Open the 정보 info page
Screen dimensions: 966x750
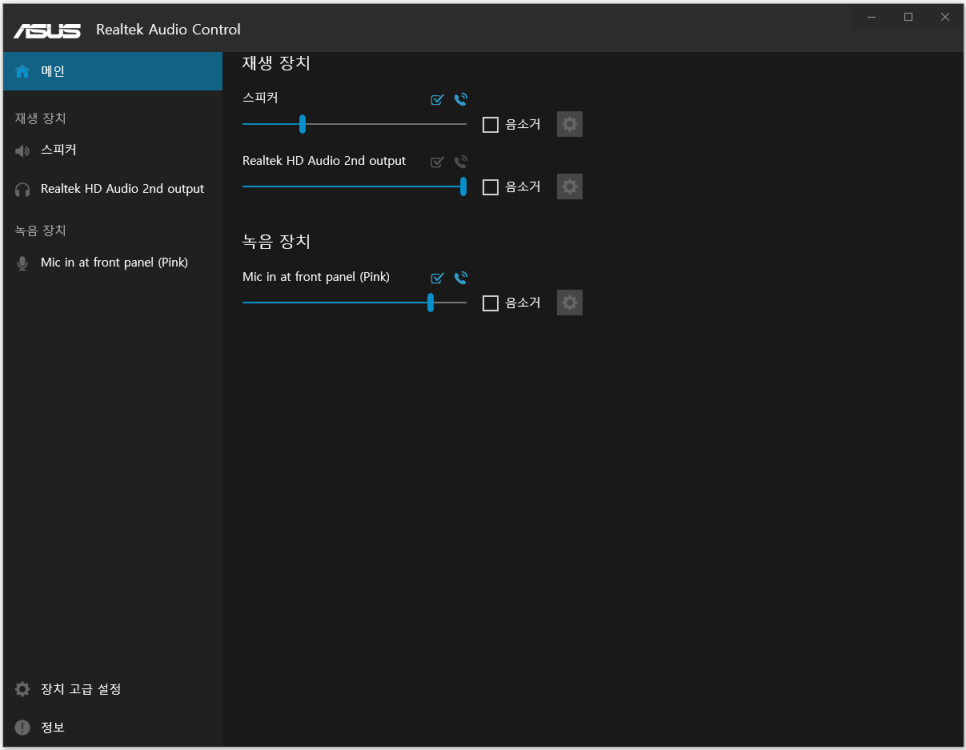pyautogui.click(x=52, y=727)
